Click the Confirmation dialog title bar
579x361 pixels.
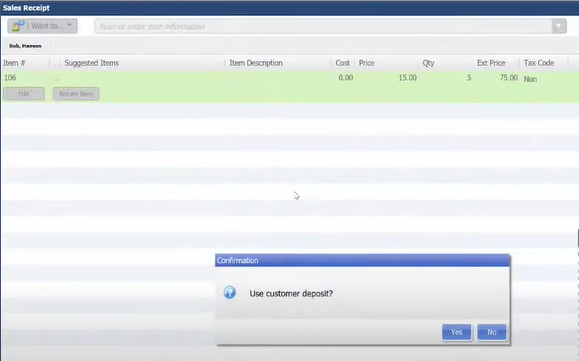[362, 261]
